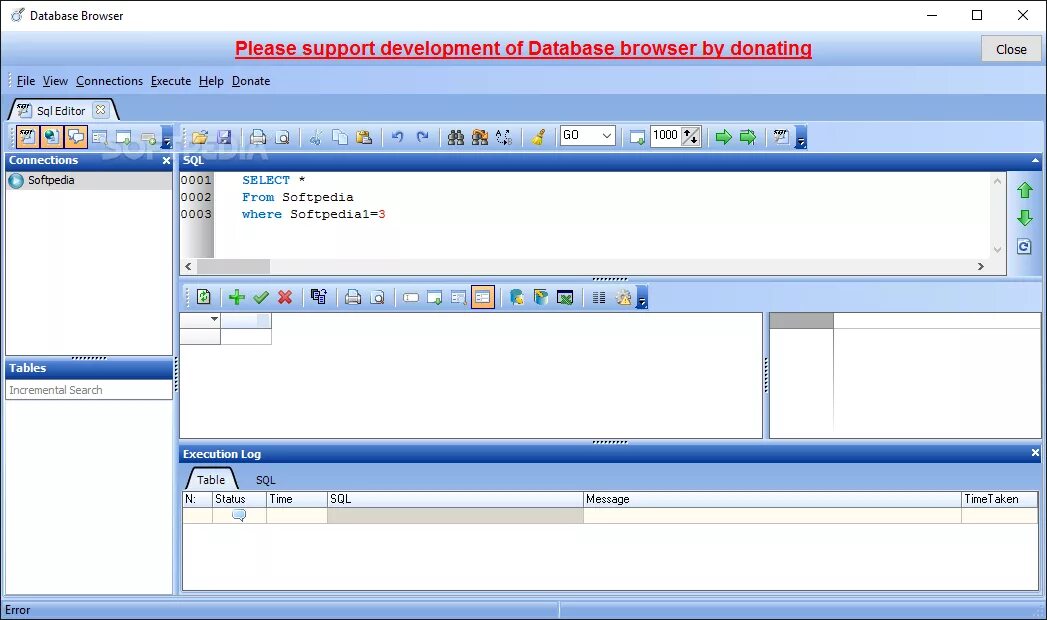Cut selection with the scissors icon
The image size is (1047, 620).
coord(317,137)
